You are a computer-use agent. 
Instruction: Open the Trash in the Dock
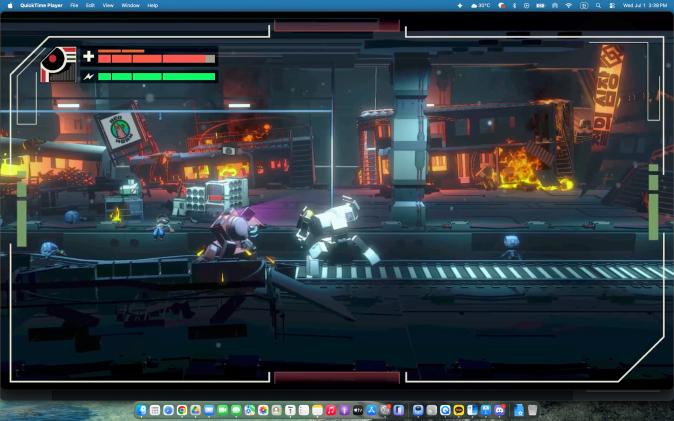(x=532, y=410)
